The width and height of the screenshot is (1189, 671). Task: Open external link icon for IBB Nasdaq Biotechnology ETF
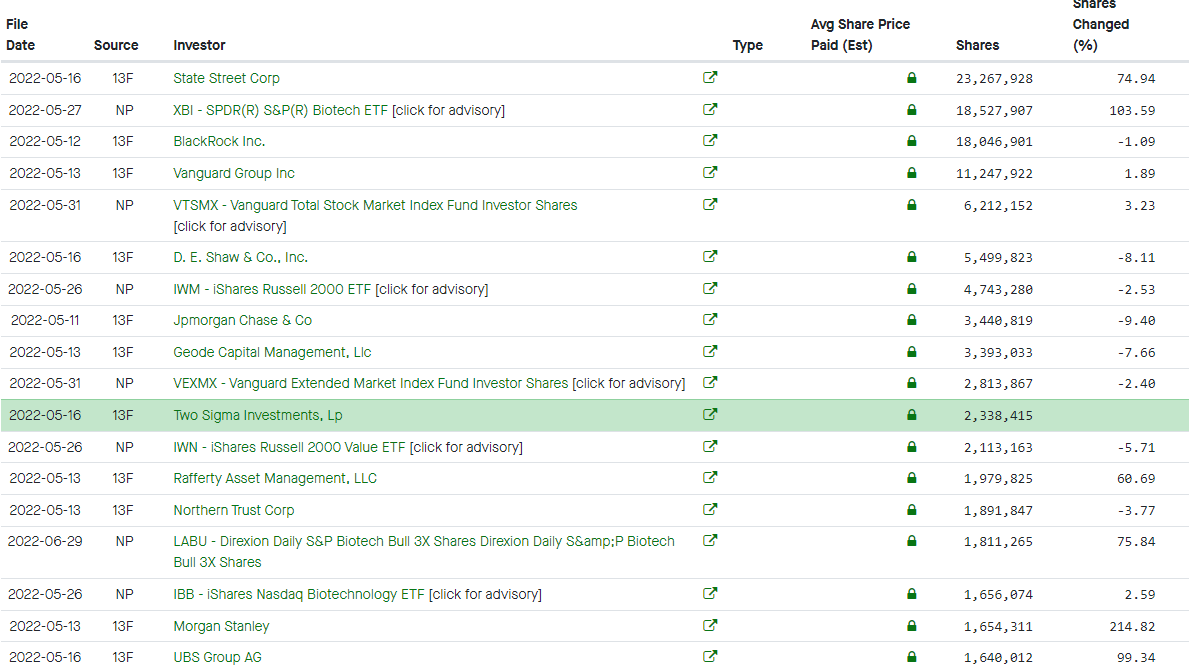pos(710,593)
